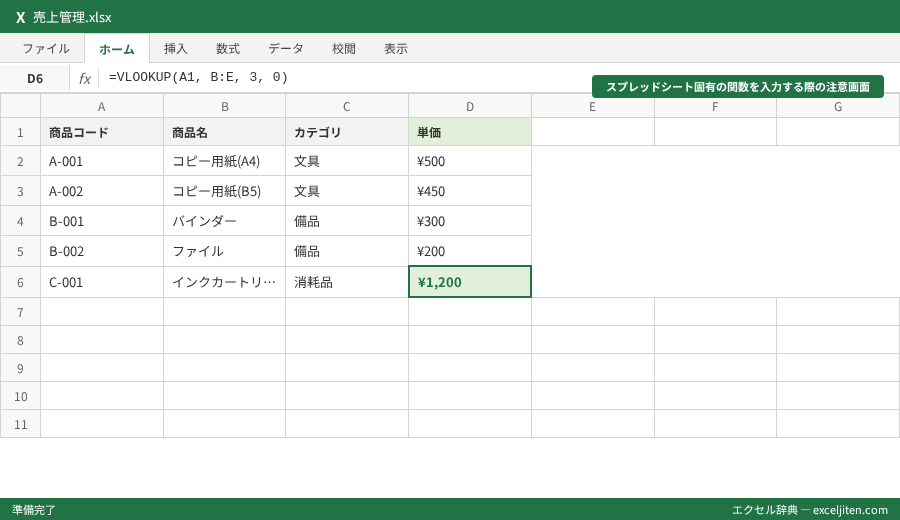Image resolution: width=900 pixels, height=520 pixels.
Task: Select column F header
Action: tap(715, 106)
